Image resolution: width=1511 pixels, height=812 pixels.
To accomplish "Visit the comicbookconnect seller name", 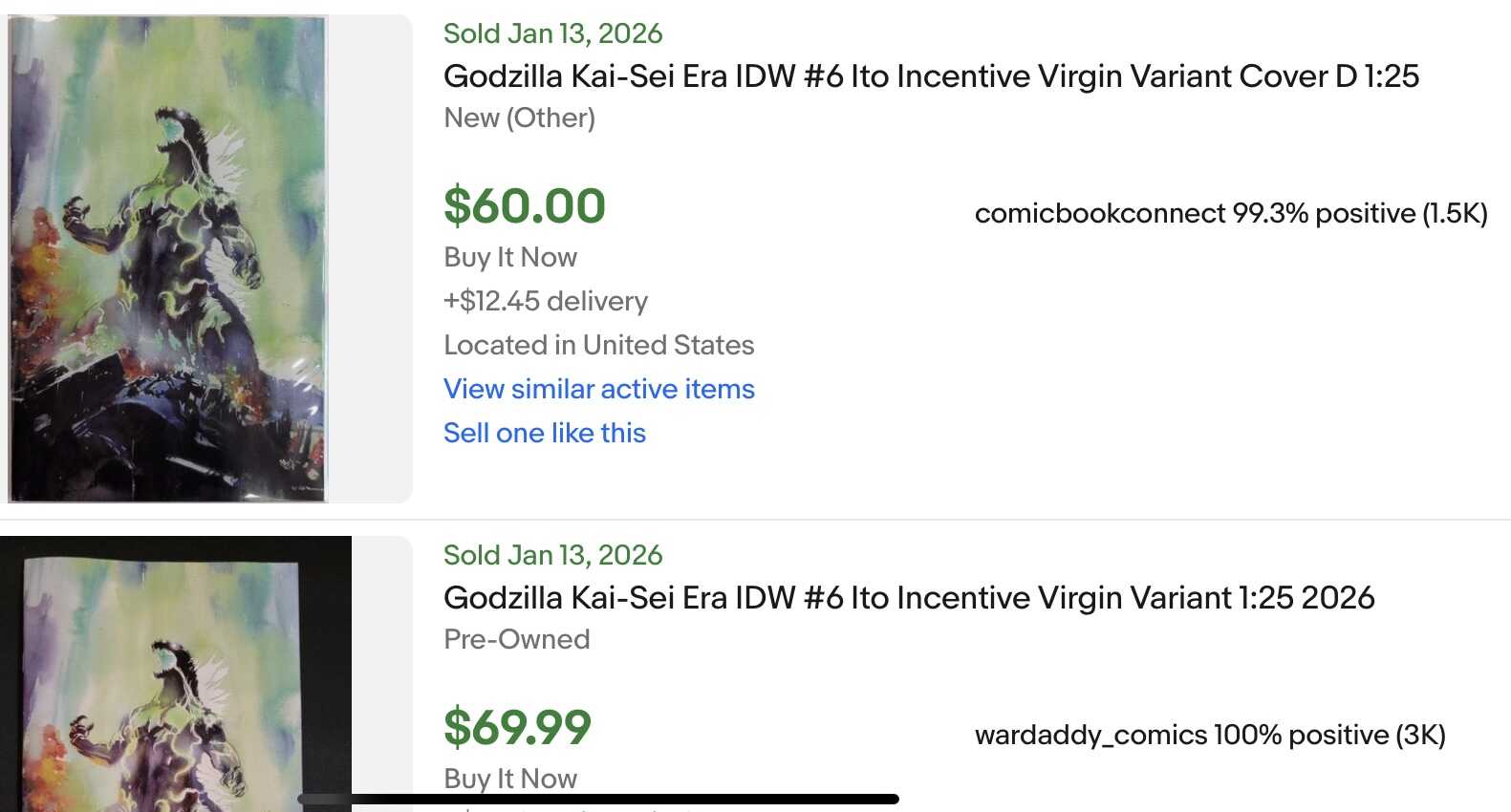I will point(1099,213).
